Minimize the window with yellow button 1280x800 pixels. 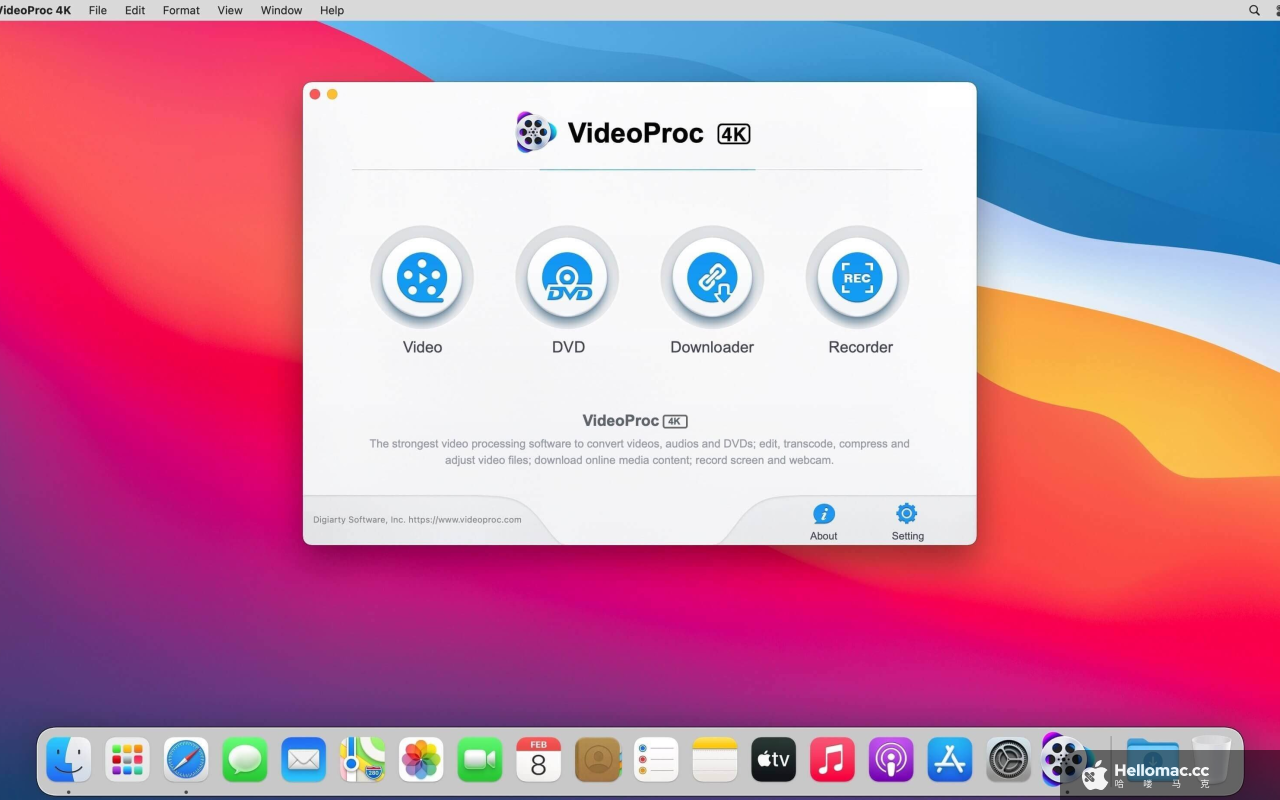tap(332, 94)
